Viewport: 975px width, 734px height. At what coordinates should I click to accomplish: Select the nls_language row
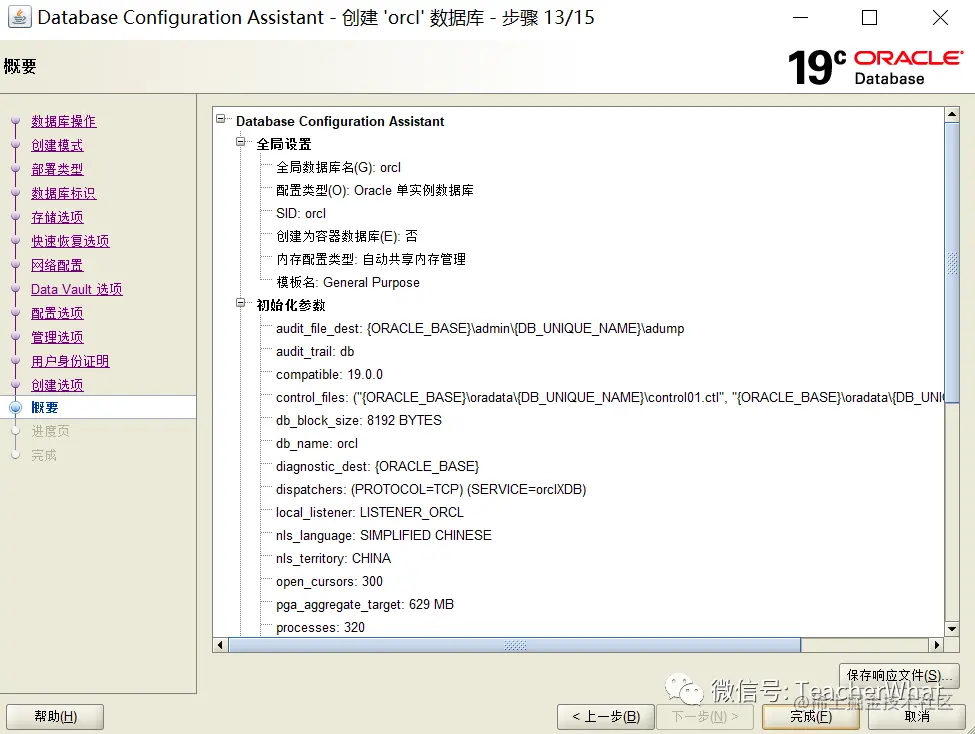pyautogui.click(x=384, y=536)
